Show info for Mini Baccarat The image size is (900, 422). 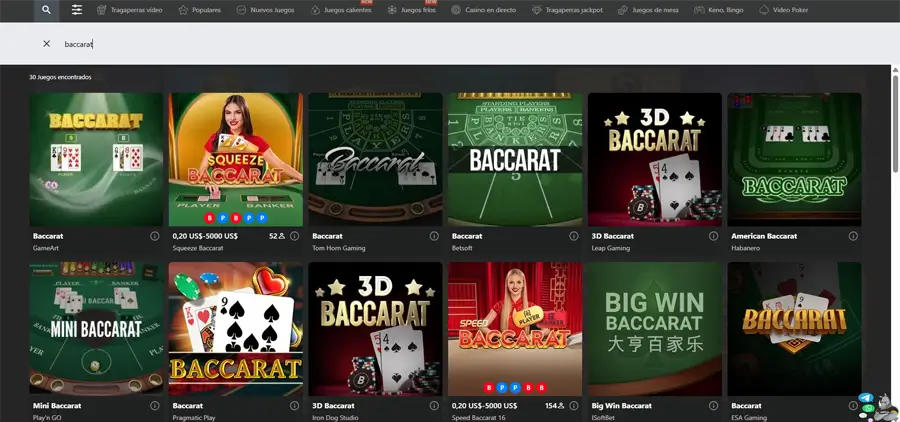click(154, 405)
